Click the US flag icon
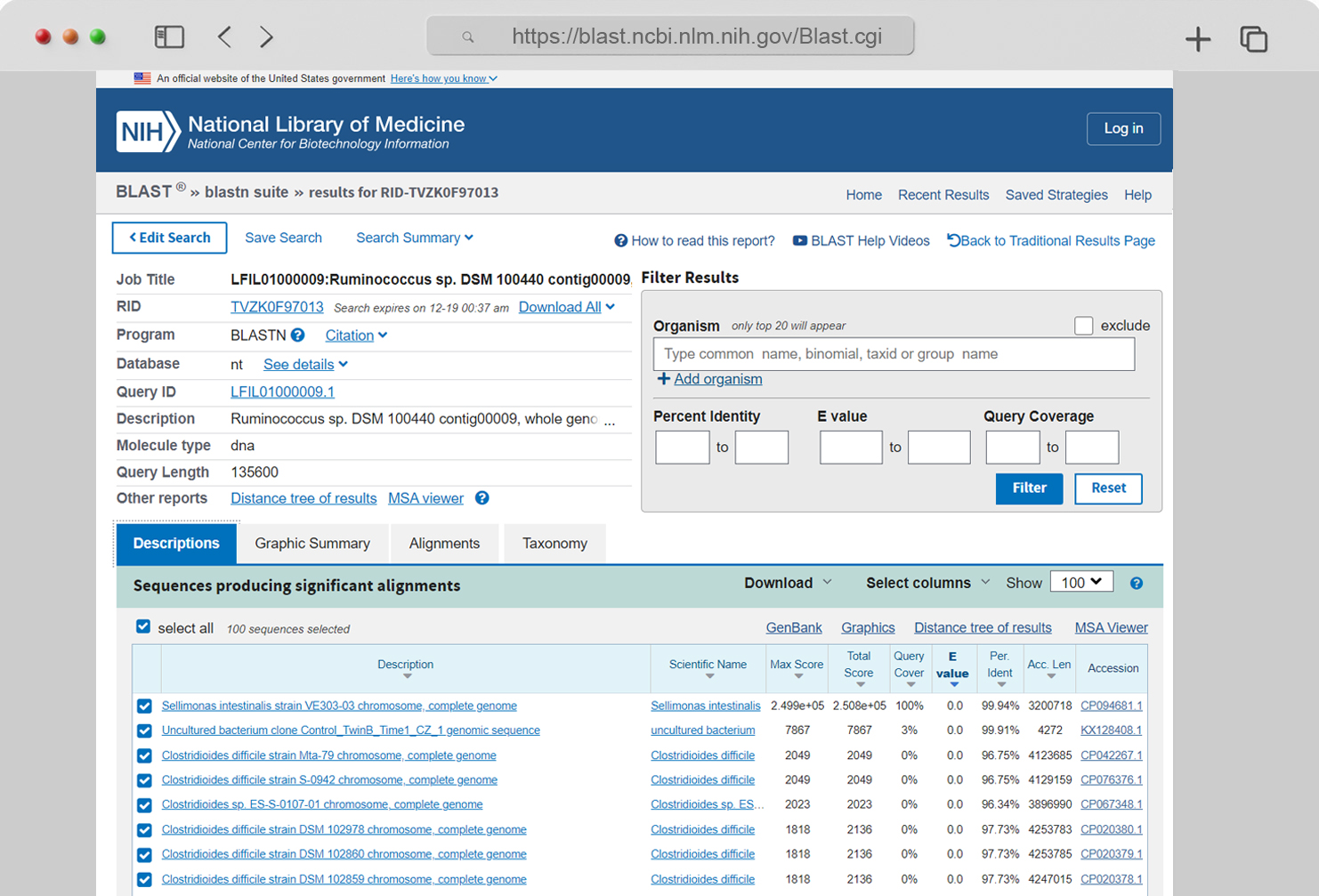This screenshot has width=1319, height=896. click(142, 78)
